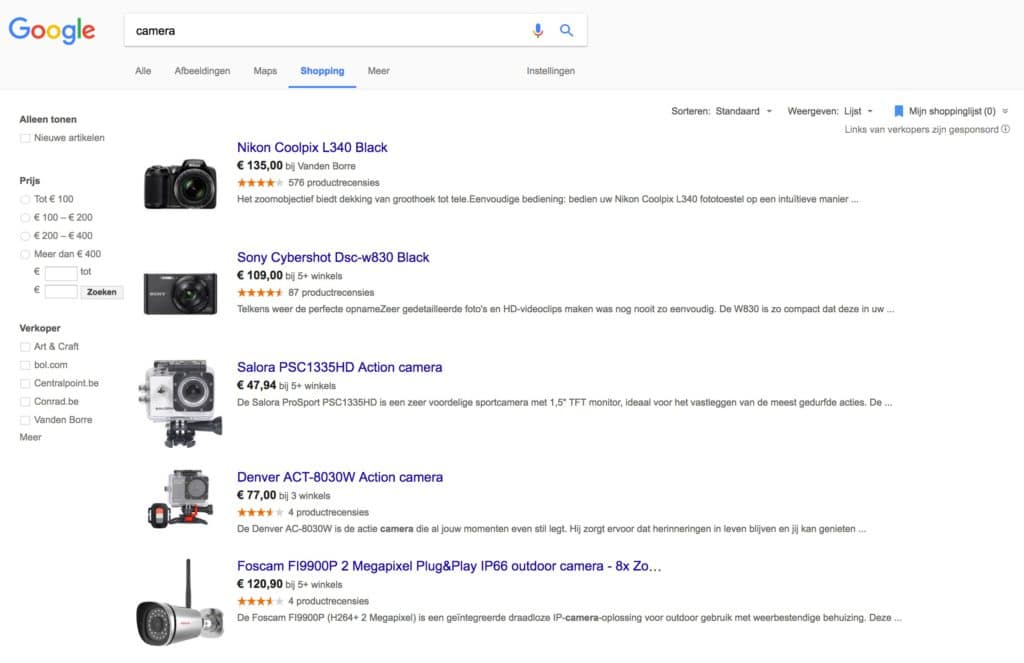Click 87 productrecensies reviews text

331,293
